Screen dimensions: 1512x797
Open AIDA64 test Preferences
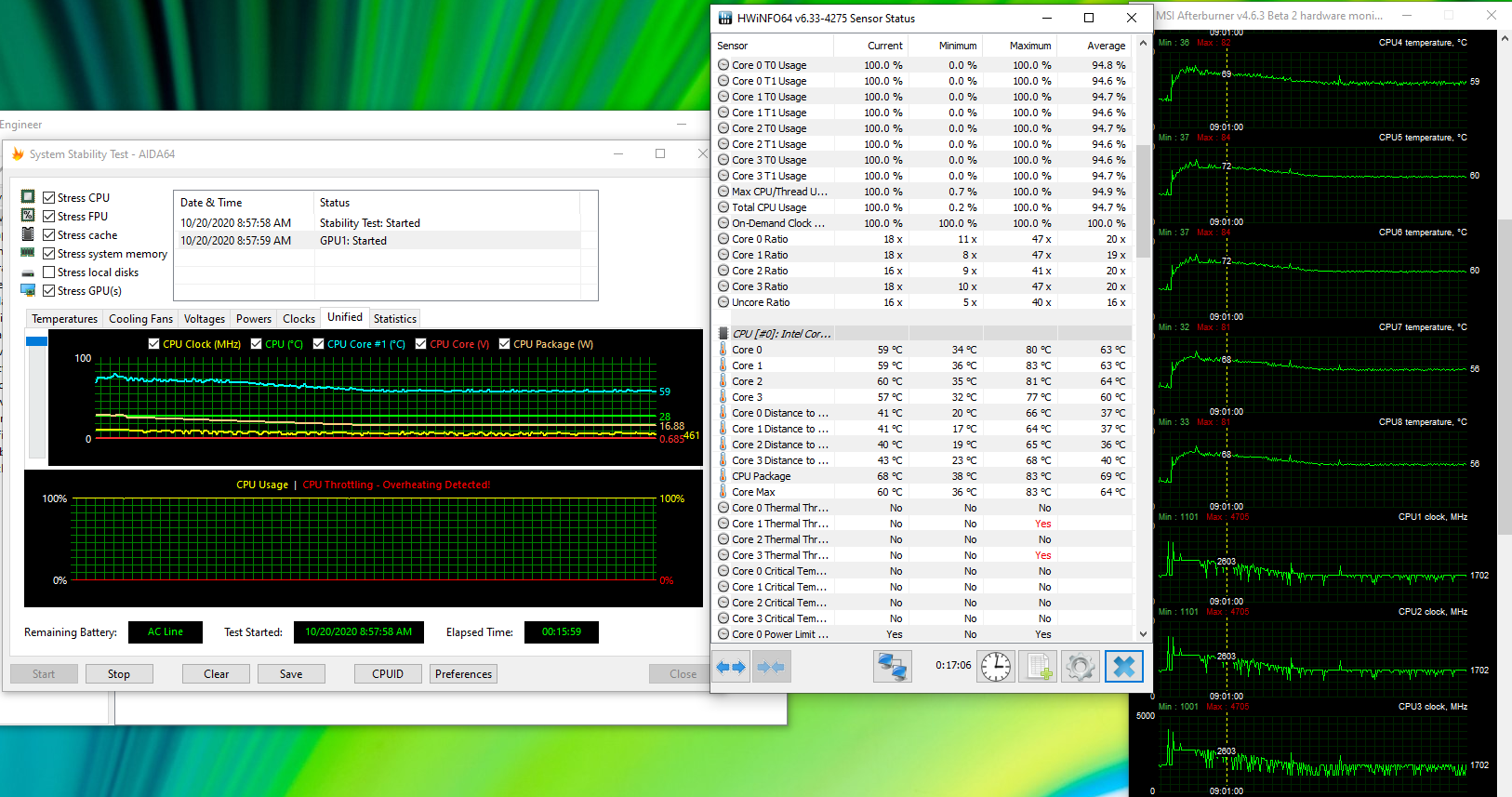(x=463, y=674)
